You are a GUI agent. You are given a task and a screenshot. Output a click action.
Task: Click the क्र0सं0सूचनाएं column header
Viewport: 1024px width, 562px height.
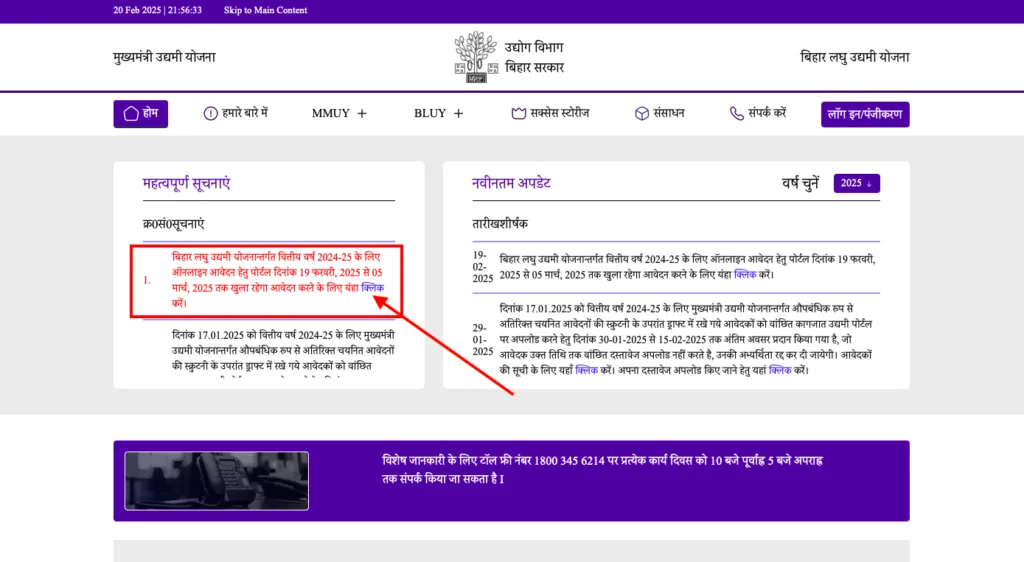pyautogui.click(x=174, y=224)
